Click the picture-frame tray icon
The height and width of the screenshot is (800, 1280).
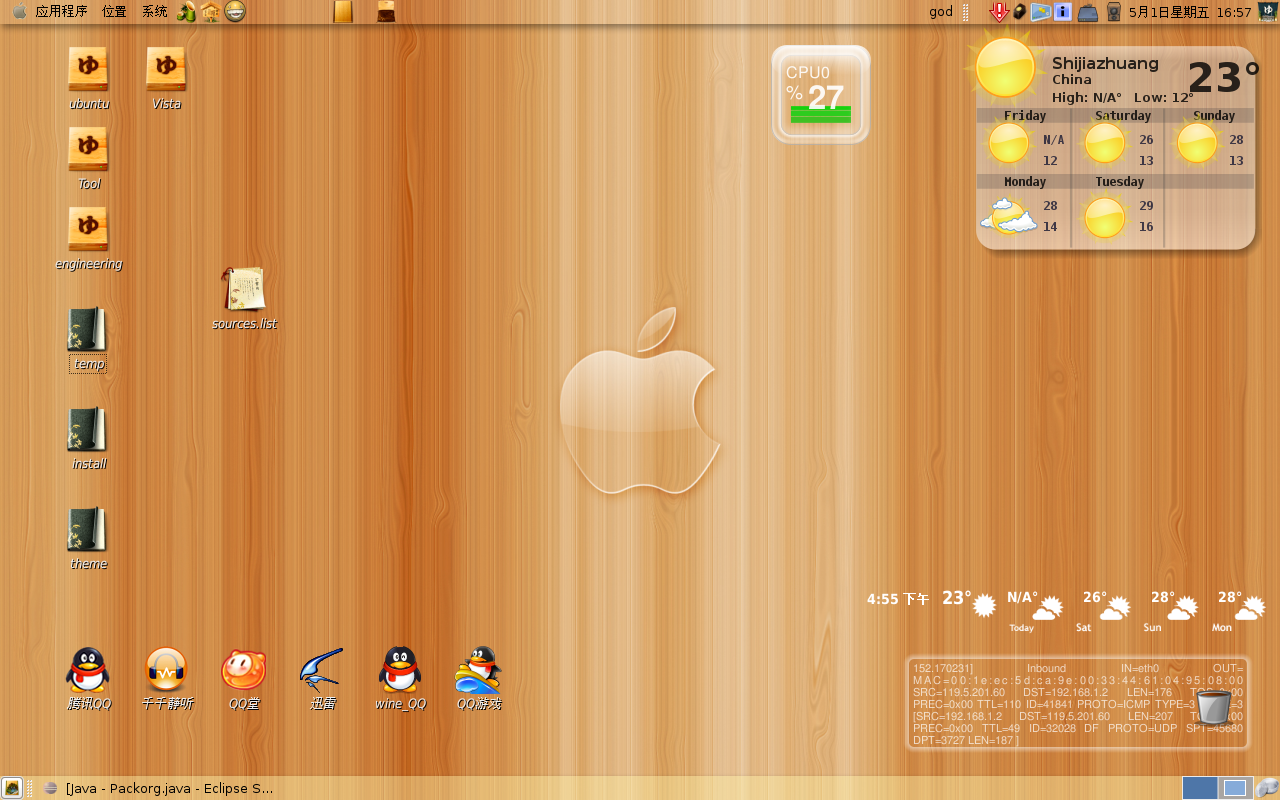1041,12
